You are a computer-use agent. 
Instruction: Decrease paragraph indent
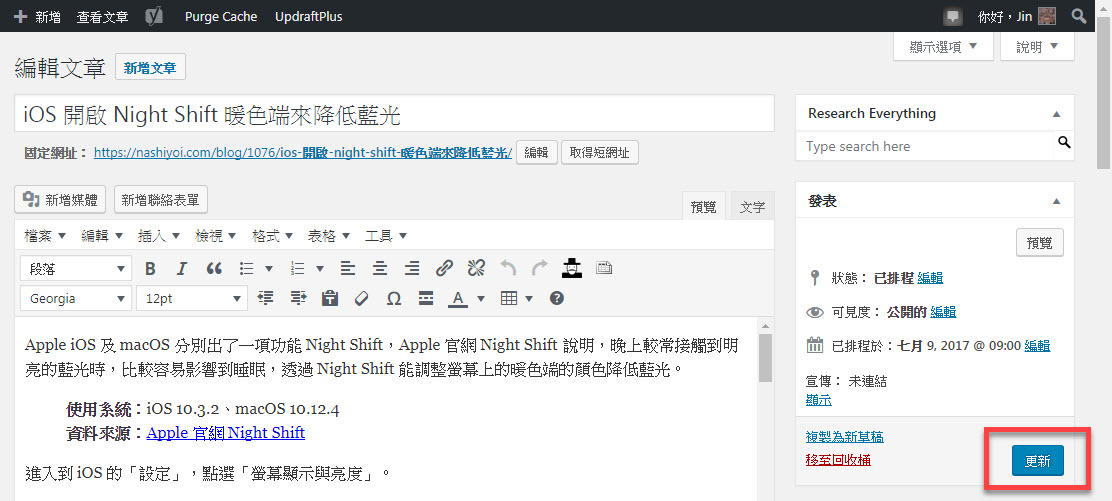tap(265, 299)
